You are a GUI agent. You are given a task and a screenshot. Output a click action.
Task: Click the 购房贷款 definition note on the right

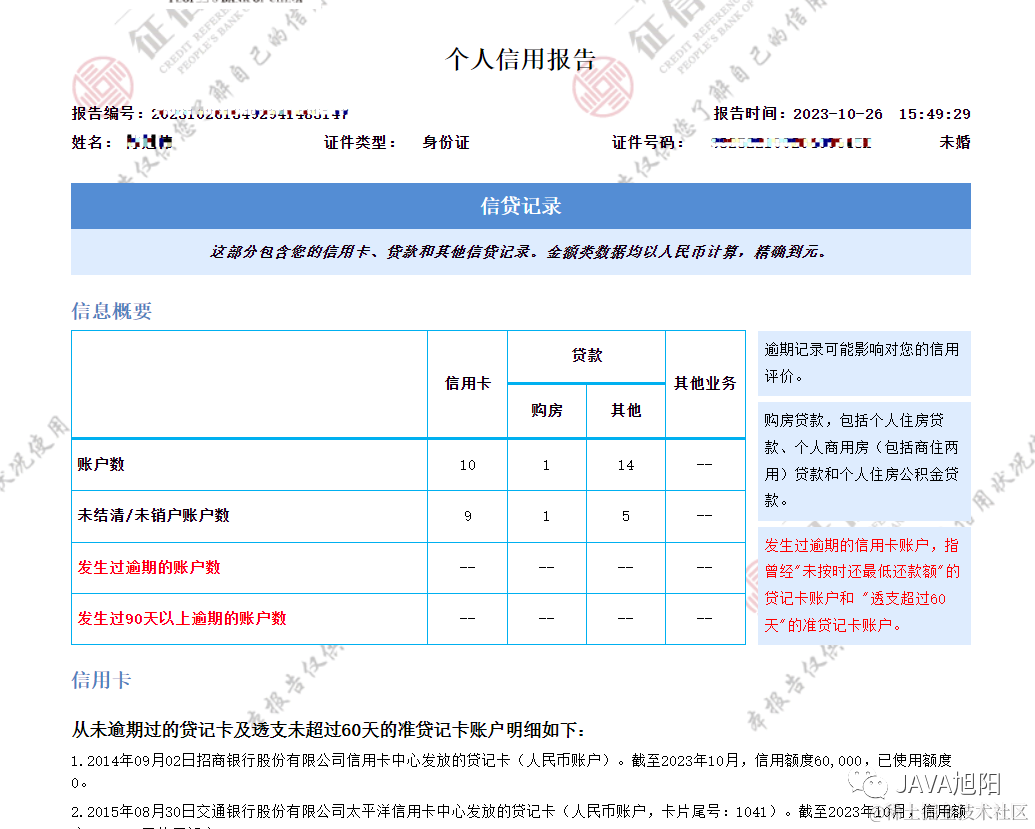tap(863, 460)
